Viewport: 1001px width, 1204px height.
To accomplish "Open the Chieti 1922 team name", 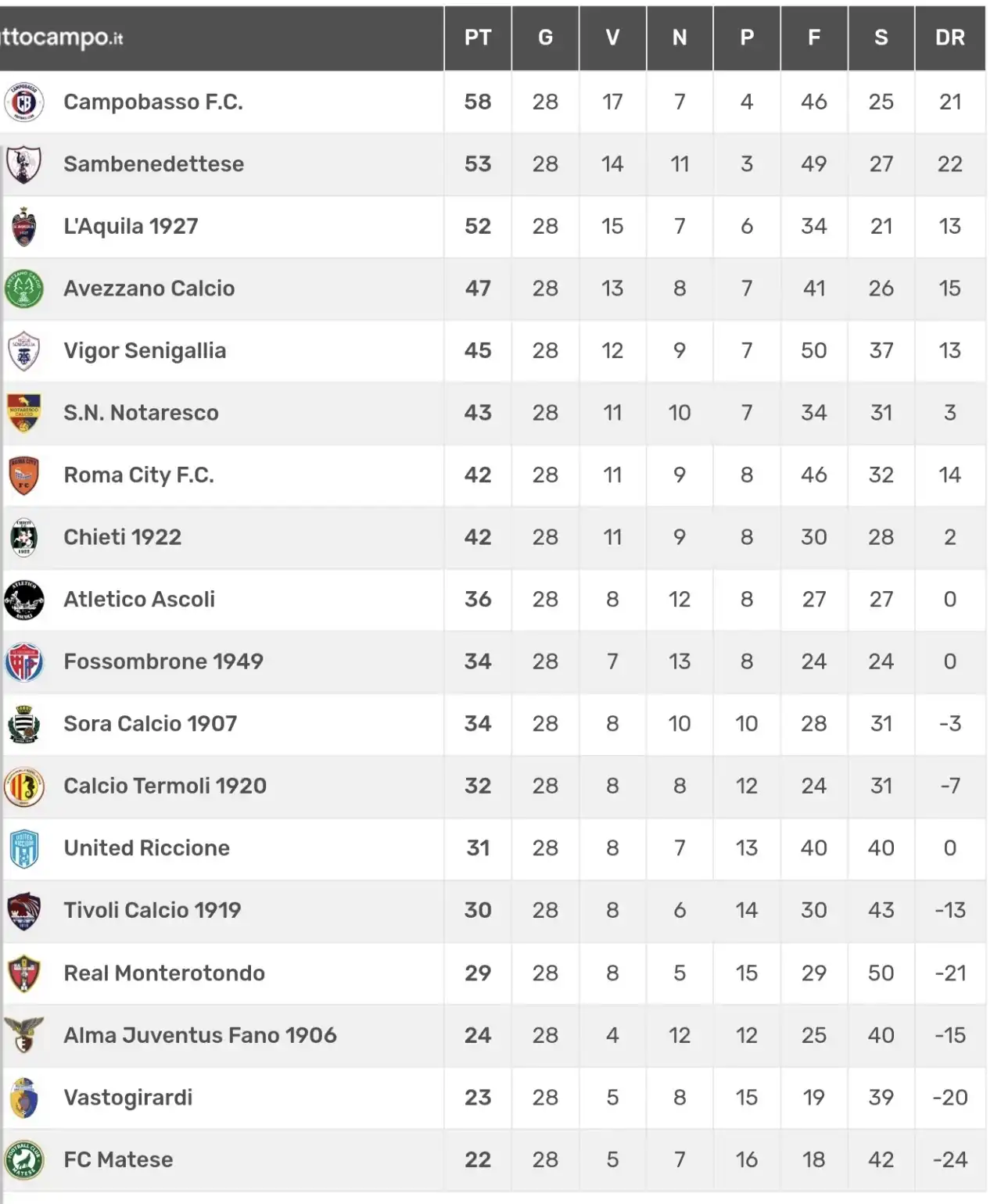I will (x=122, y=537).
